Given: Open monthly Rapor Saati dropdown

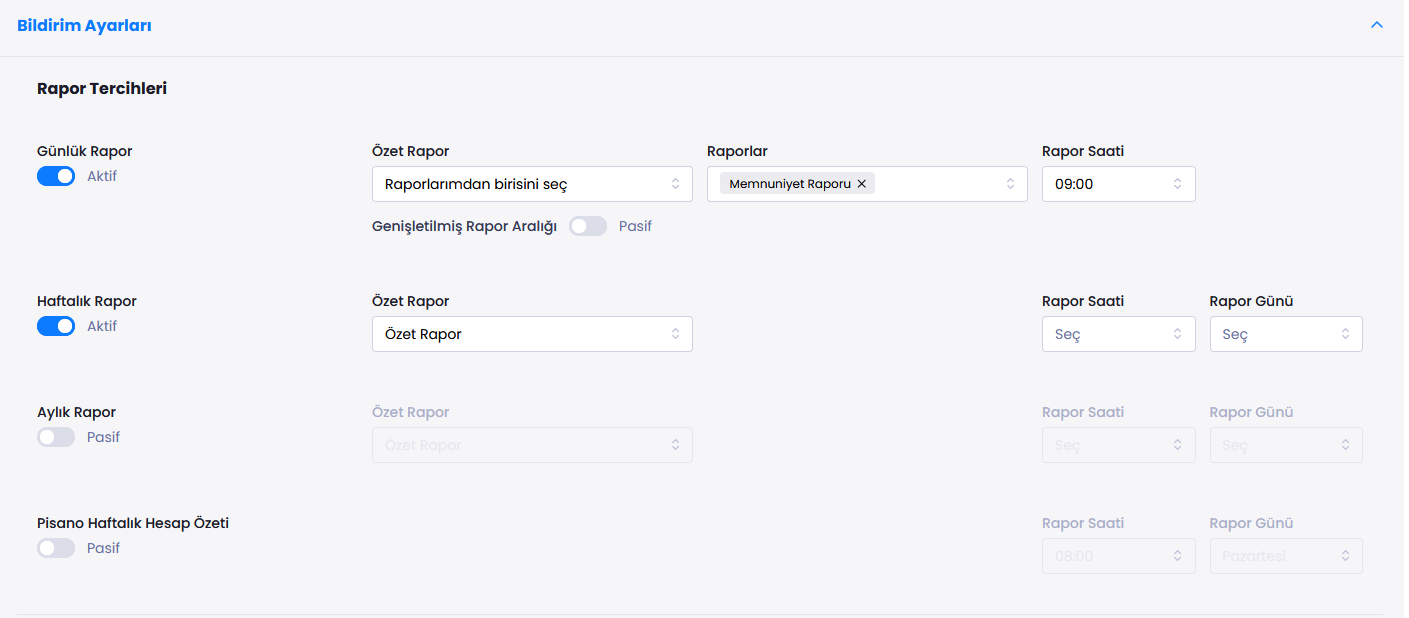Looking at the screenshot, I should tap(1118, 445).
